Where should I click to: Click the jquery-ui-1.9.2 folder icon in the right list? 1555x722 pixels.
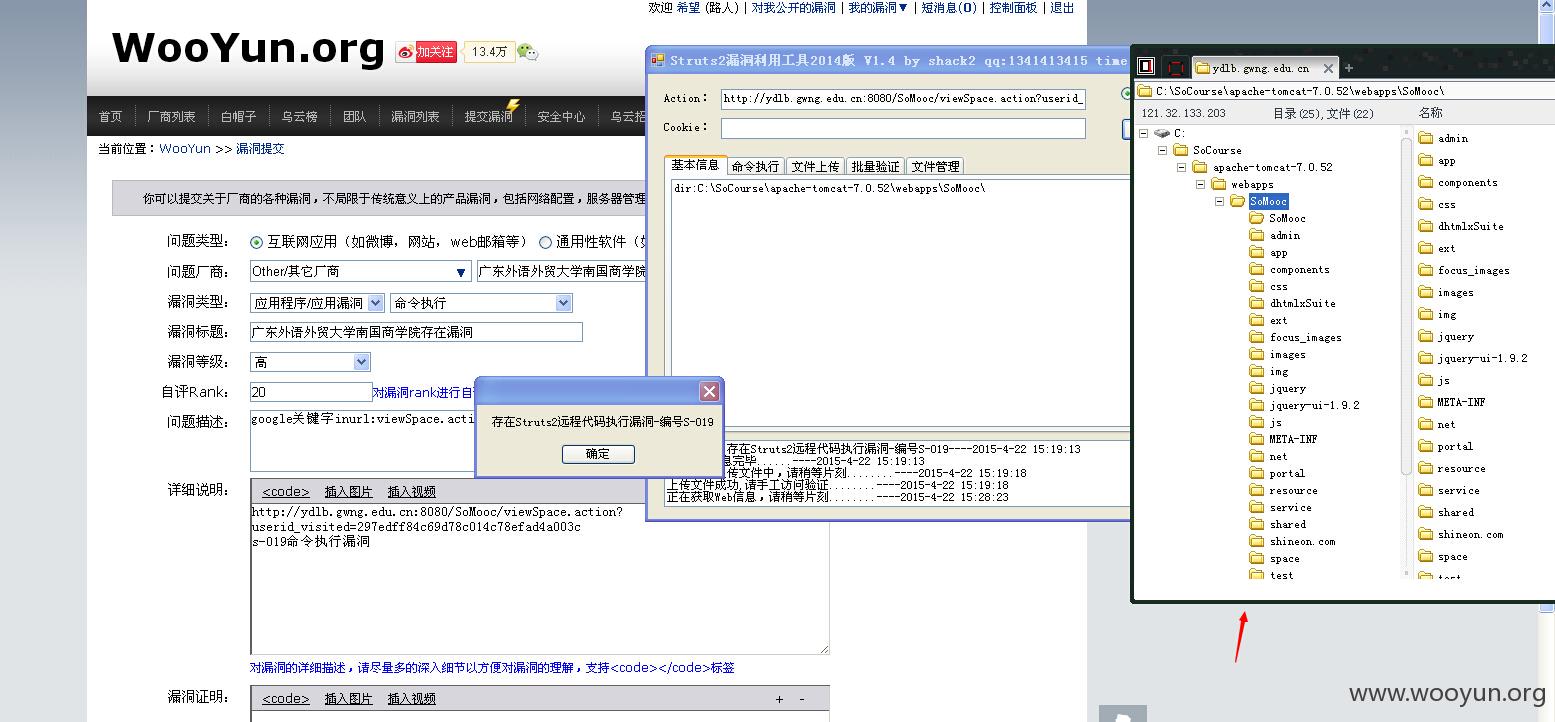(1426, 358)
